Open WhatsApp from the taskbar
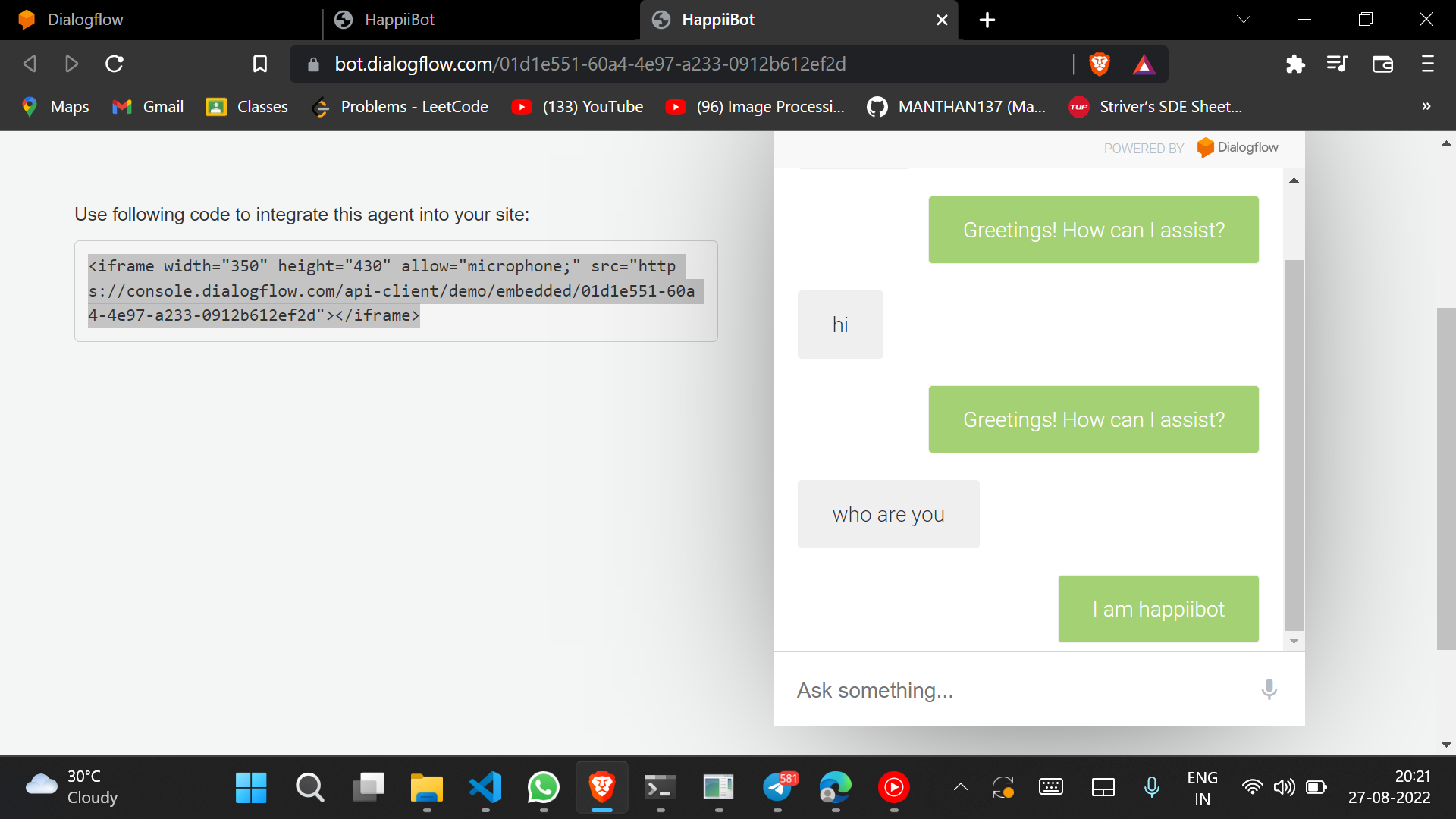Image resolution: width=1456 pixels, height=819 pixels. coord(544,788)
